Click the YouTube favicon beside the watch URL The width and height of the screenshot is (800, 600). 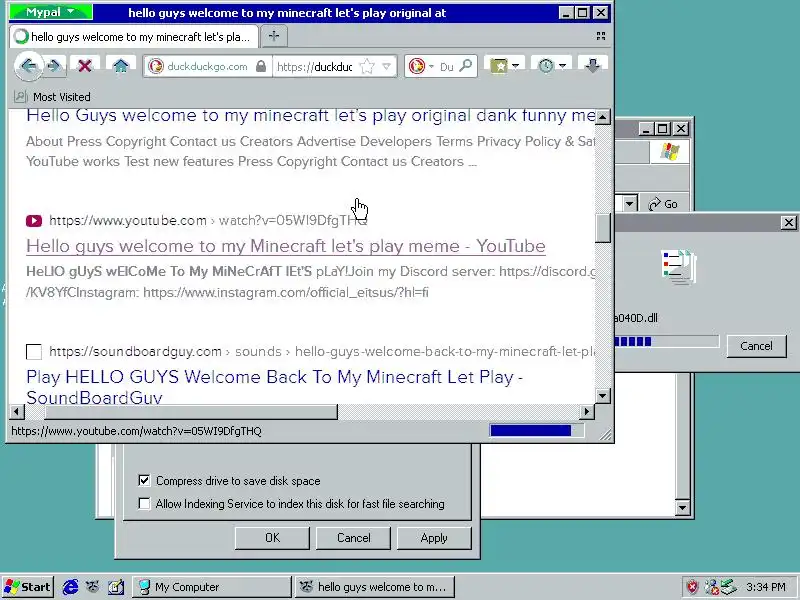34,220
